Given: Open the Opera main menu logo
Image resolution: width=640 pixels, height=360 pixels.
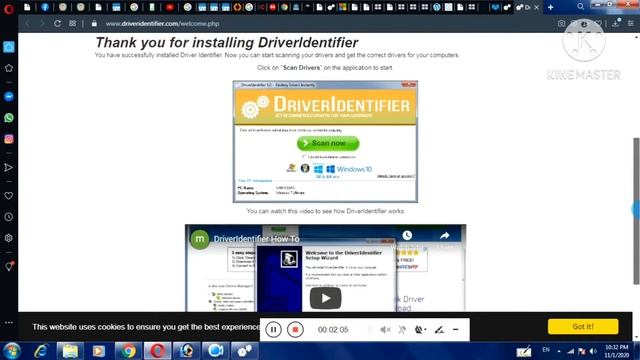Looking at the screenshot, I should click(9, 8).
